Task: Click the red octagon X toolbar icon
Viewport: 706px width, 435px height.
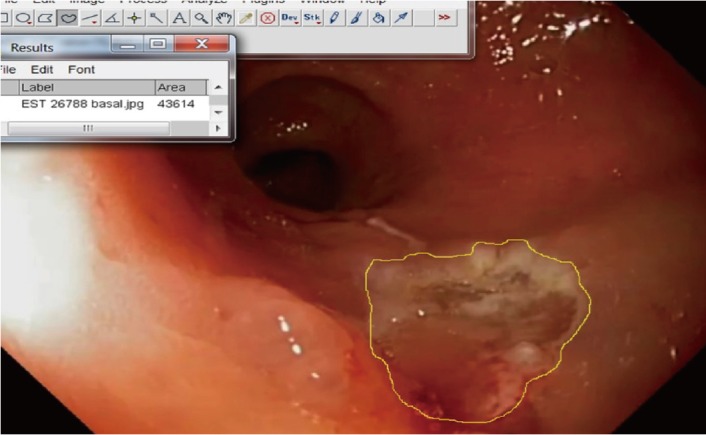Action: coord(268,18)
